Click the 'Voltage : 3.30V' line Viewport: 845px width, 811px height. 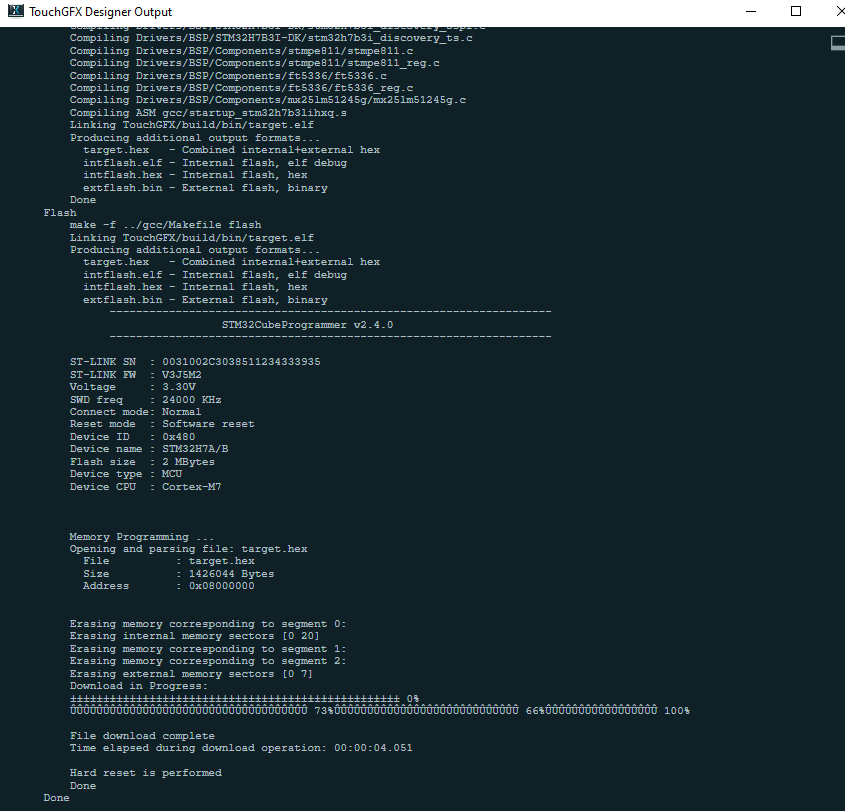[x=133, y=387]
